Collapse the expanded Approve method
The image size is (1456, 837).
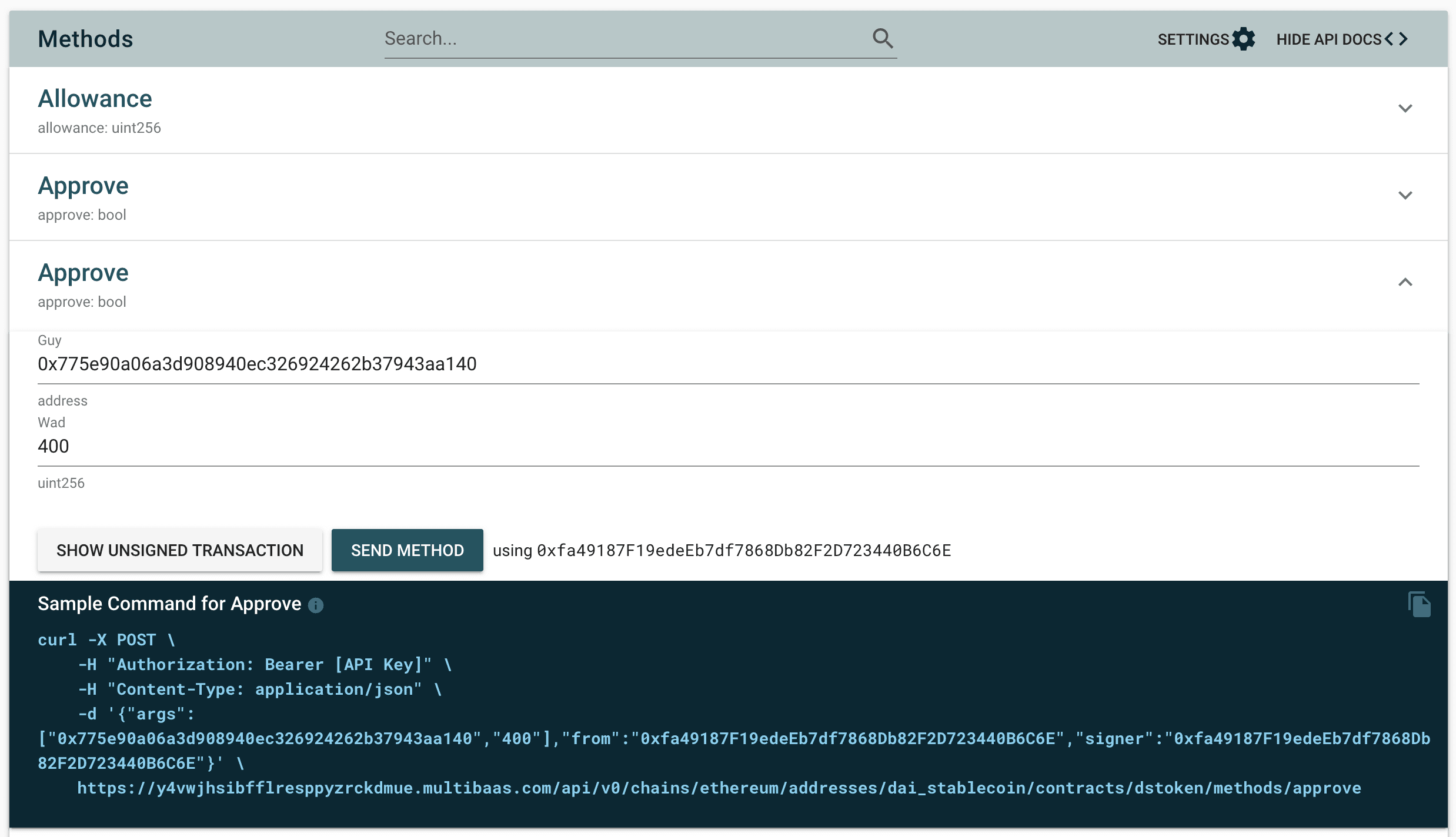coord(1406,283)
